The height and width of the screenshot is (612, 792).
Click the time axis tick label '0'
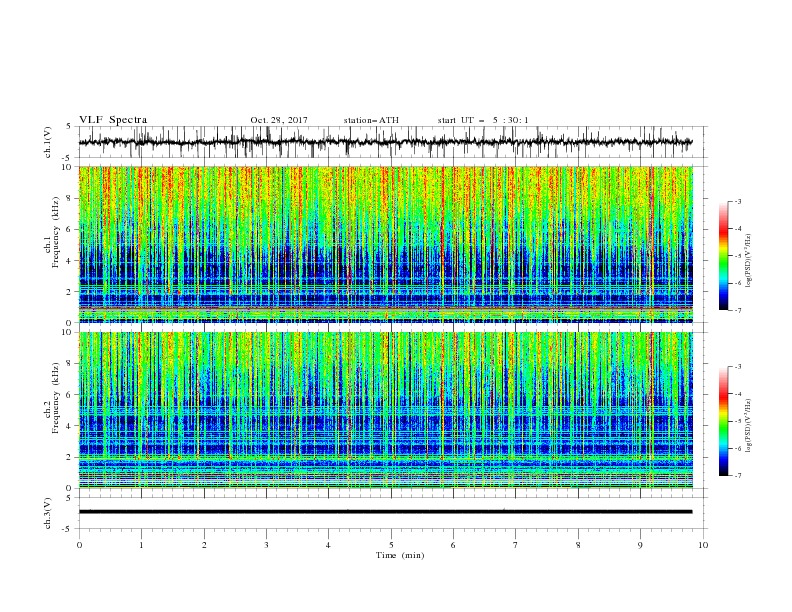tap(79, 545)
